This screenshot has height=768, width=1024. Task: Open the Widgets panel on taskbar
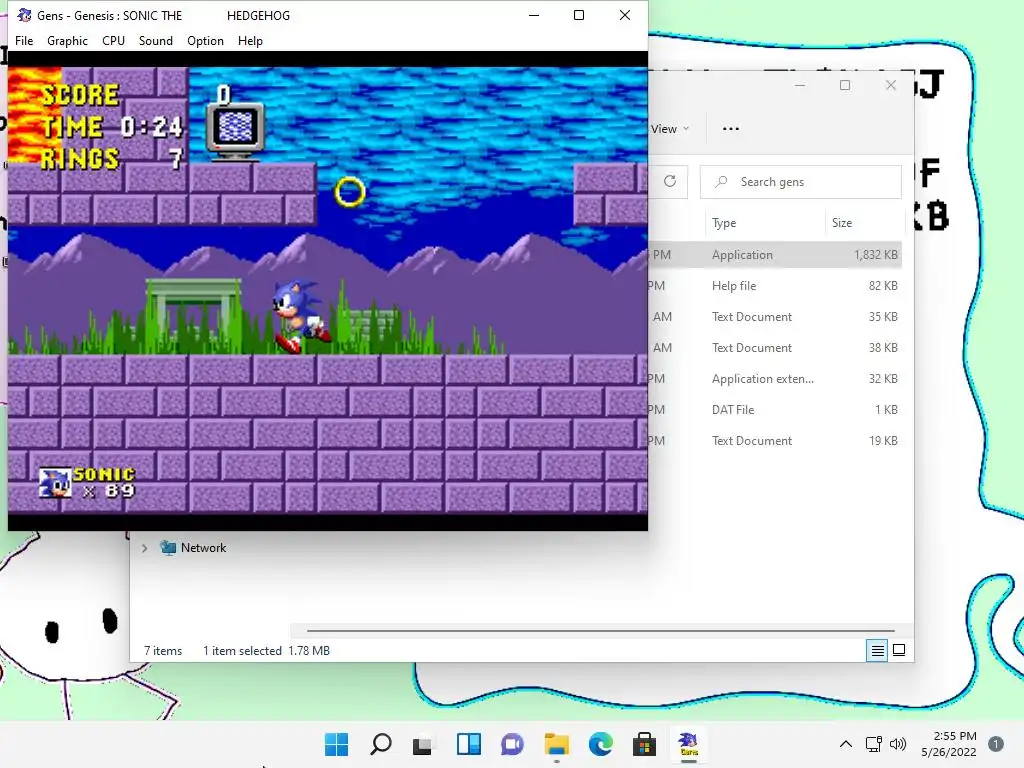coord(468,744)
